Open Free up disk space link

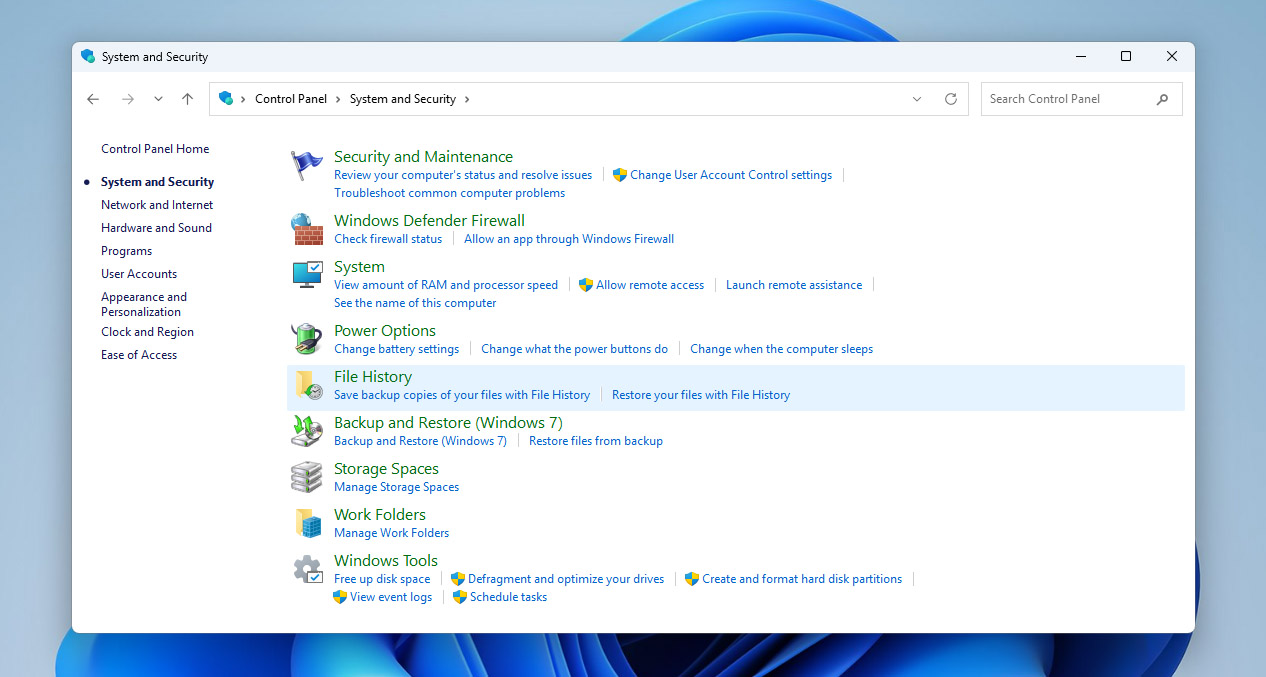tap(382, 579)
